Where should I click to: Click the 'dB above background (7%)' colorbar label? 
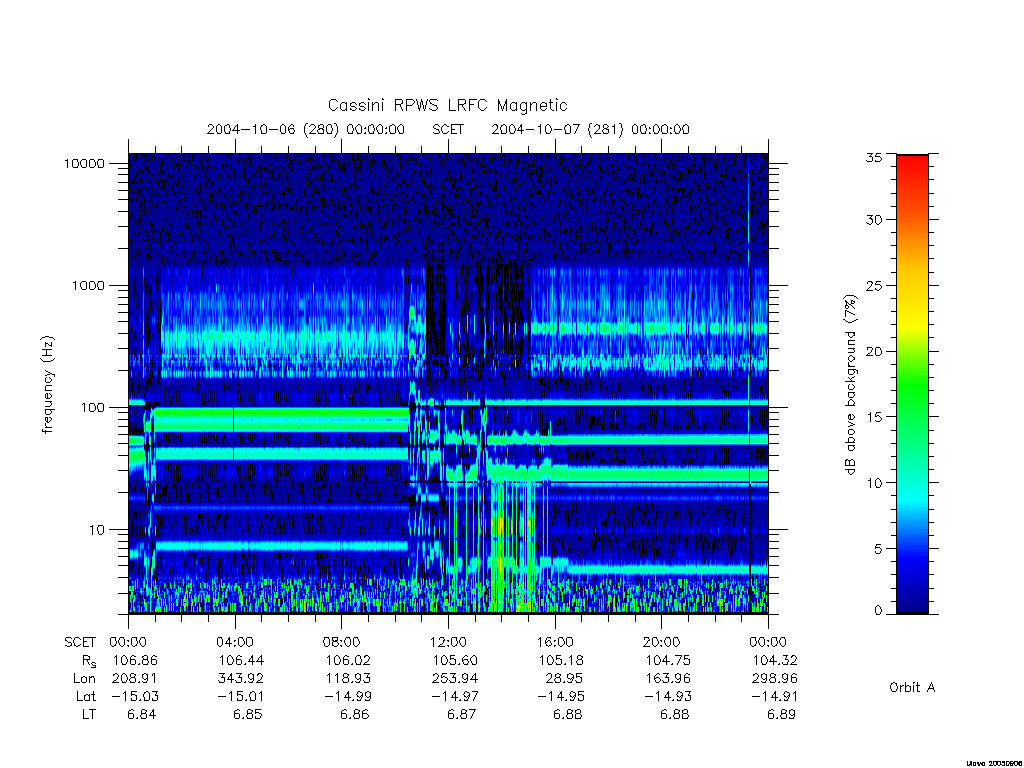[x=850, y=385]
